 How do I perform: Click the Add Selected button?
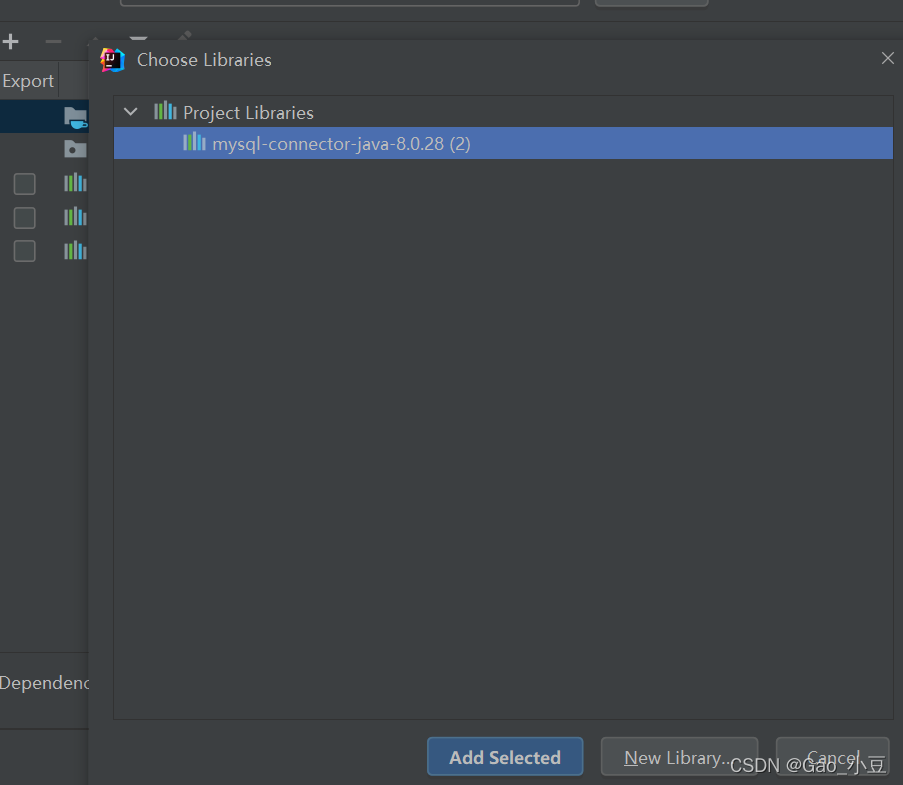click(x=504, y=757)
